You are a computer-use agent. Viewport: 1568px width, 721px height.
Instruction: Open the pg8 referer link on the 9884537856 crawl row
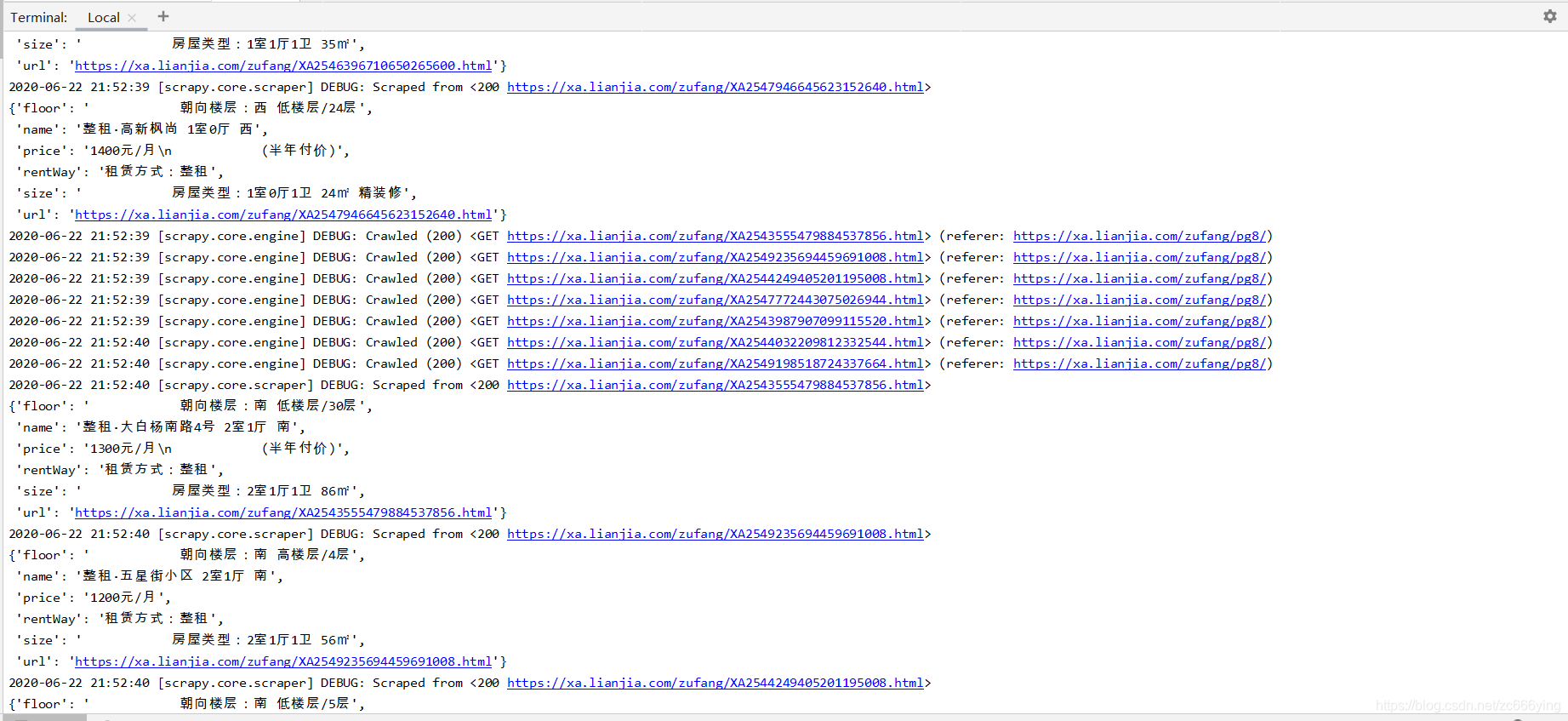click(x=1139, y=236)
